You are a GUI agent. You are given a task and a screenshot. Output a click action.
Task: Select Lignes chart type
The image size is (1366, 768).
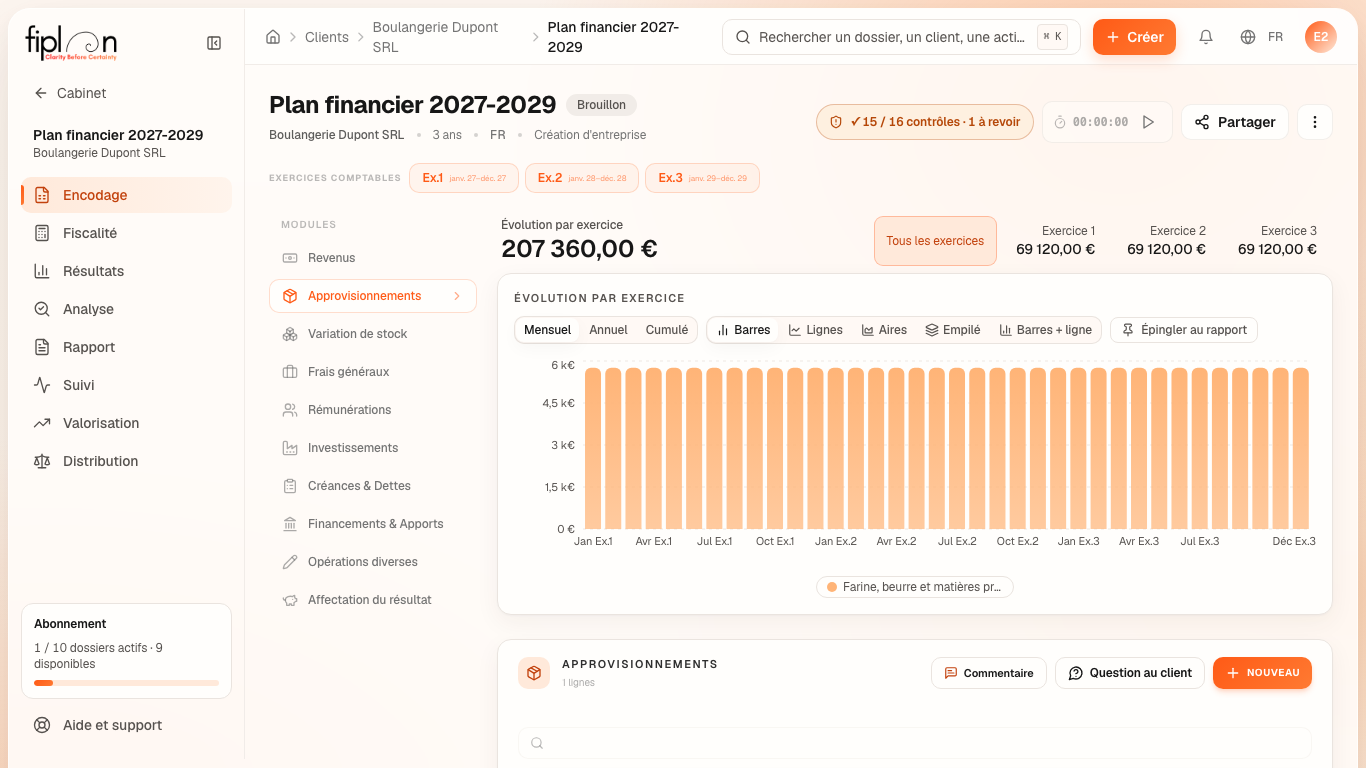pos(815,330)
